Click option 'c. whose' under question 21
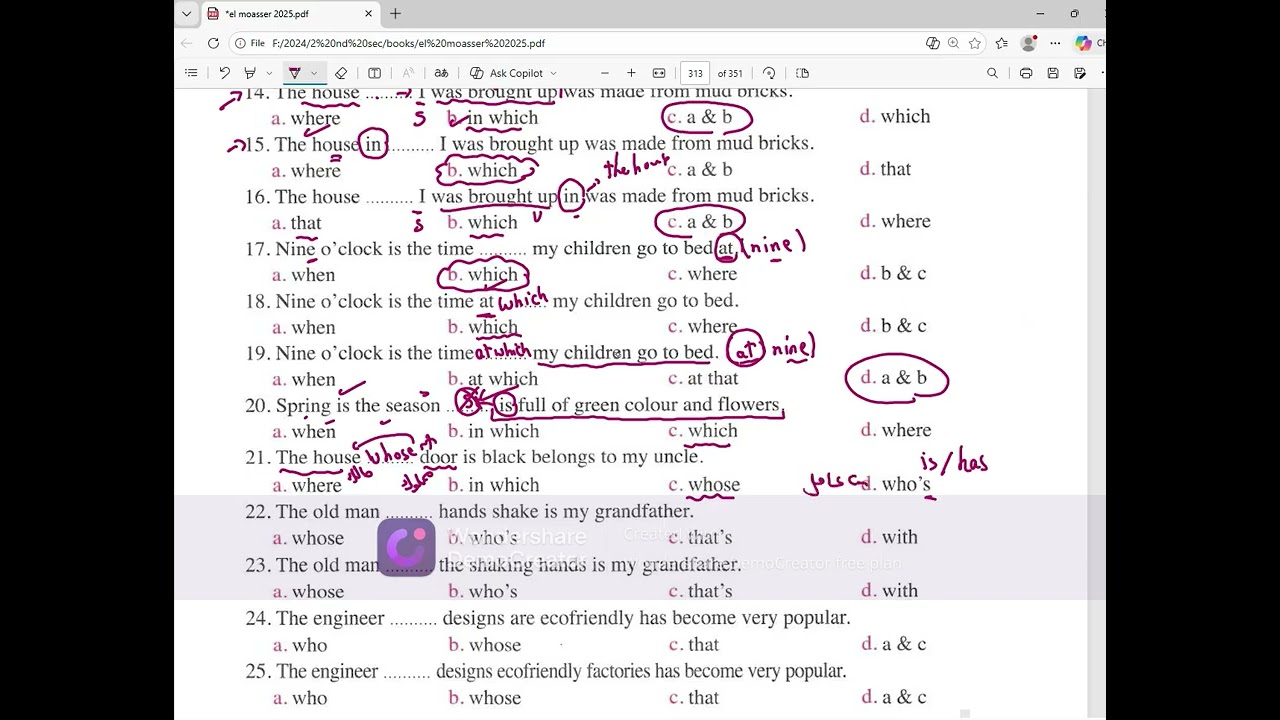Screen dimensions: 1280x720 [704, 485]
